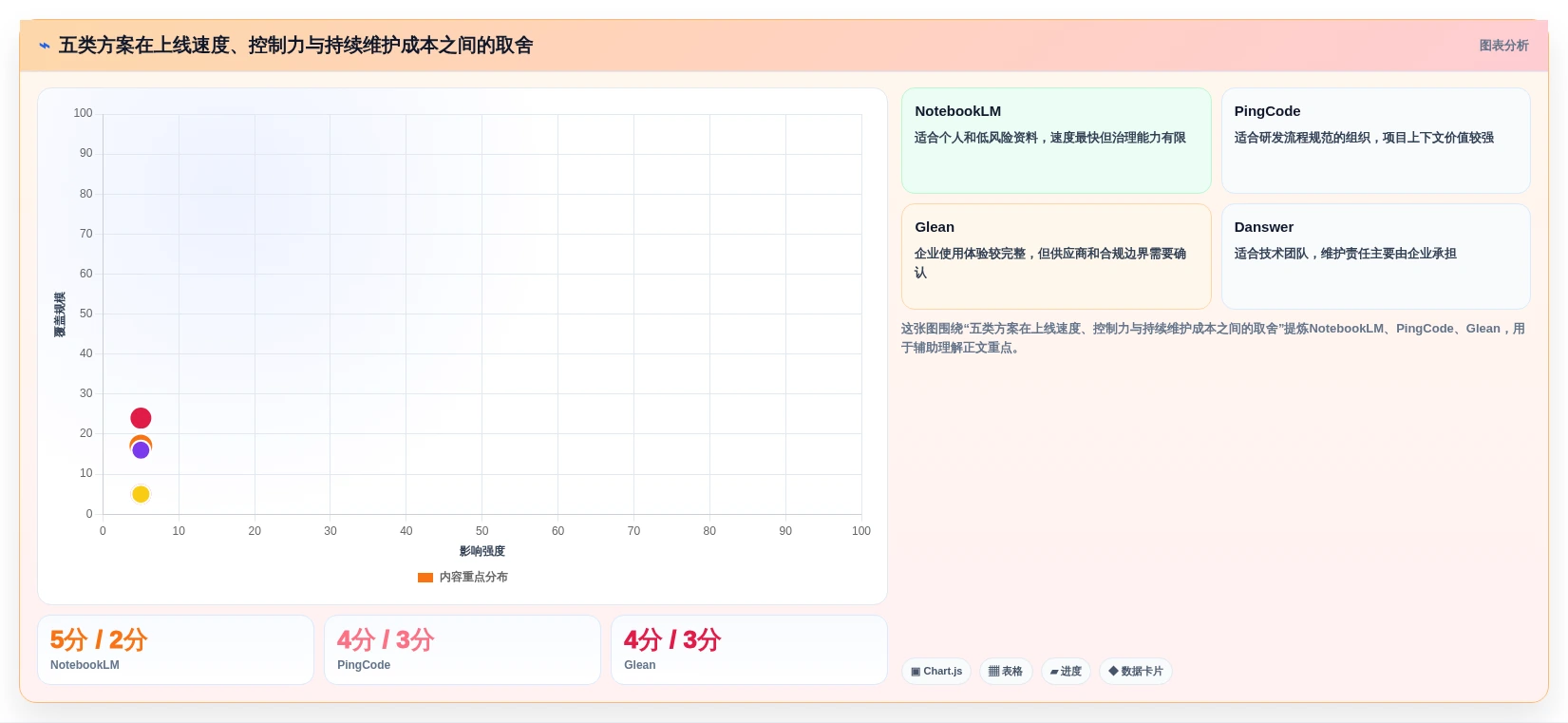The height and width of the screenshot is (723, 1568).
Task: Select the purple data point in chart
Action: pos(141,450)
